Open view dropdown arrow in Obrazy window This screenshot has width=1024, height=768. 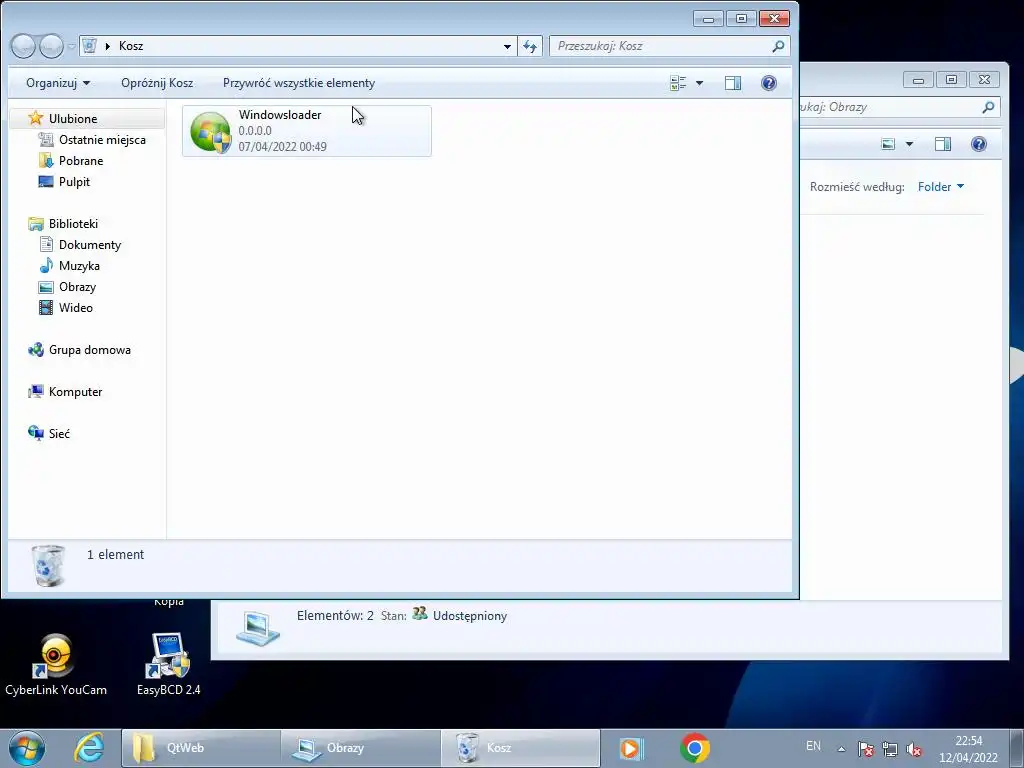(909, 144)
